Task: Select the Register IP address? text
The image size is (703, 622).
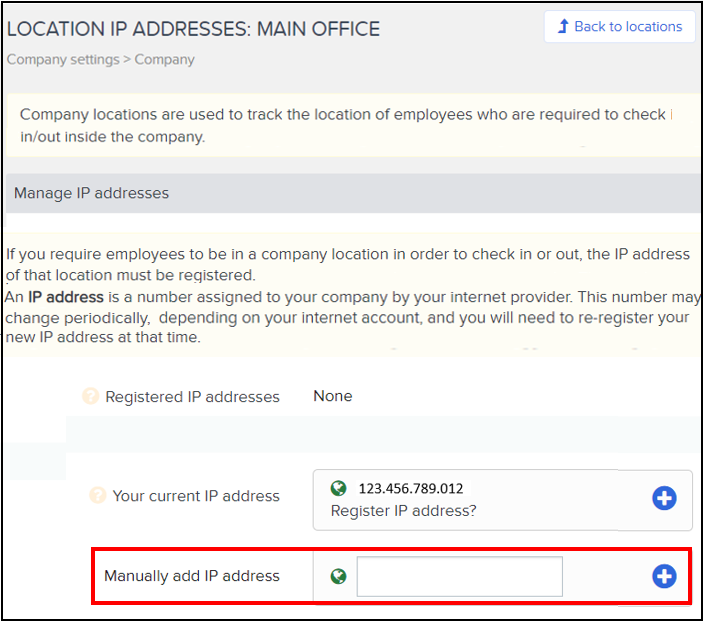Action: click(x=404, y=511)
